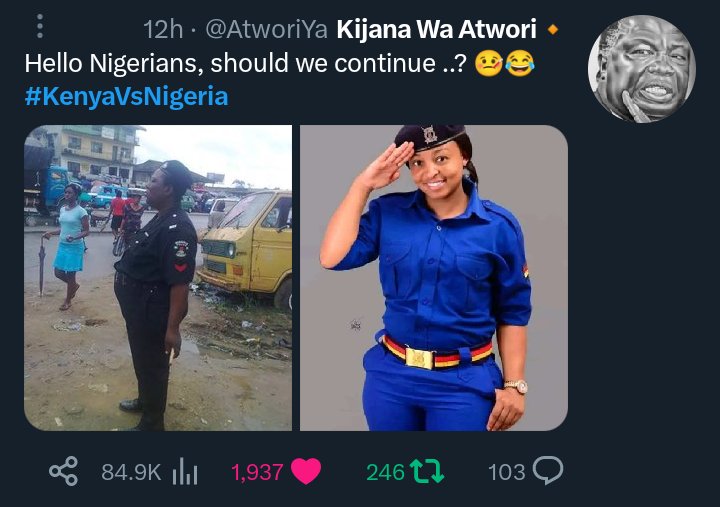Open the 103 replies count

click(x=506, y=472)
